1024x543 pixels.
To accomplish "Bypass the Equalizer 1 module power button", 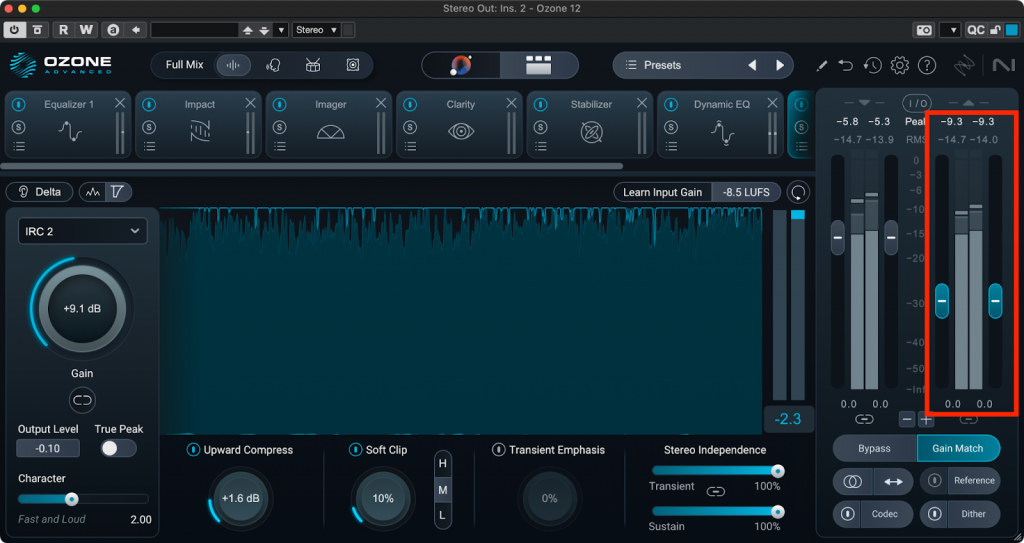I will coord(18,104).
